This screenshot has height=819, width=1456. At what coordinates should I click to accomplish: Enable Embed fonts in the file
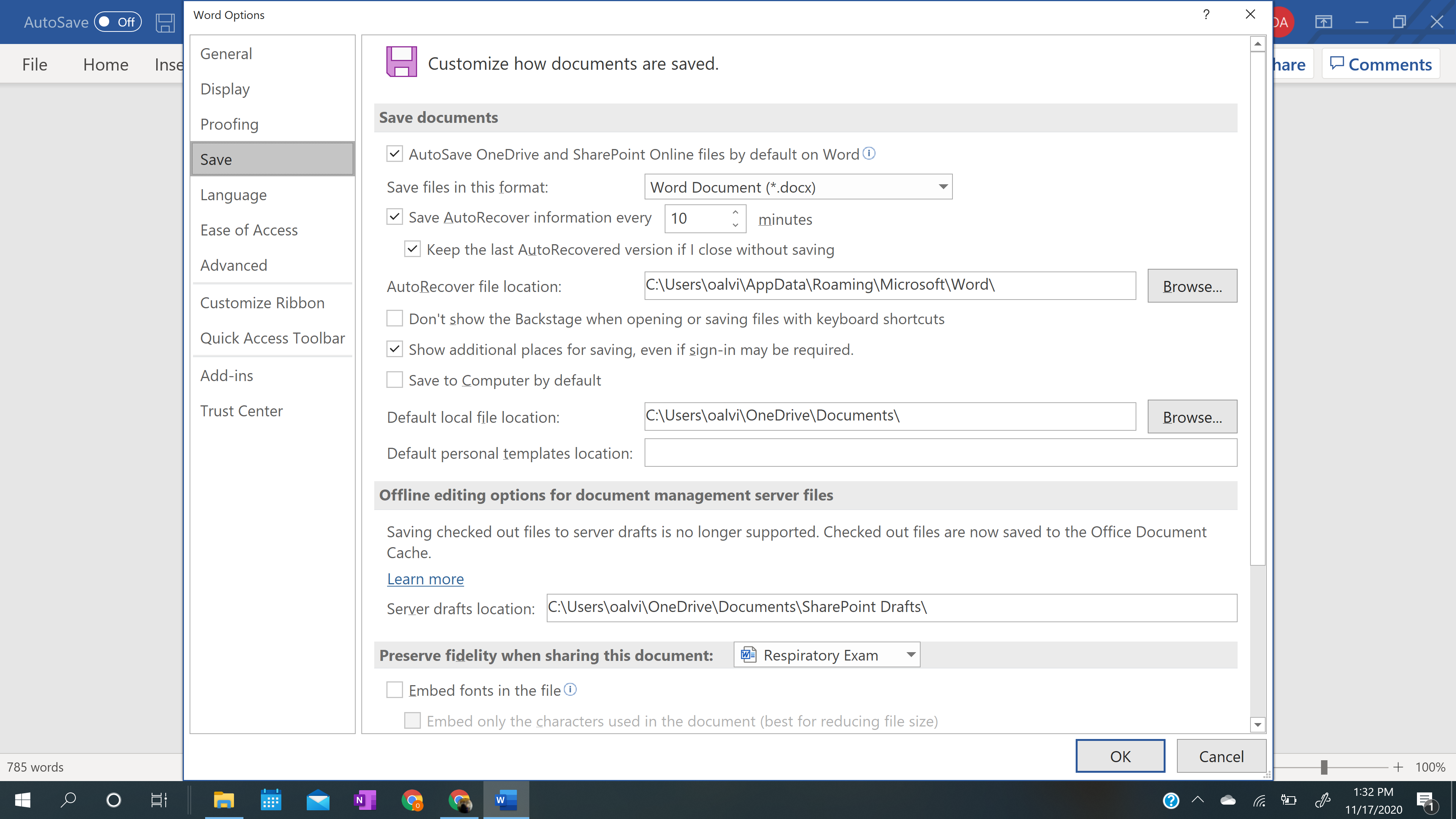point(394,690)
